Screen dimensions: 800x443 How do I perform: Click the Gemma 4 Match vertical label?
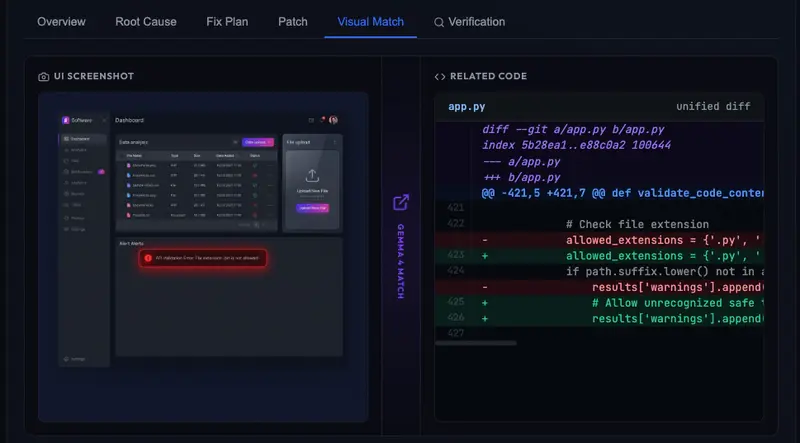pyautogui.click(x=401, y=261)
